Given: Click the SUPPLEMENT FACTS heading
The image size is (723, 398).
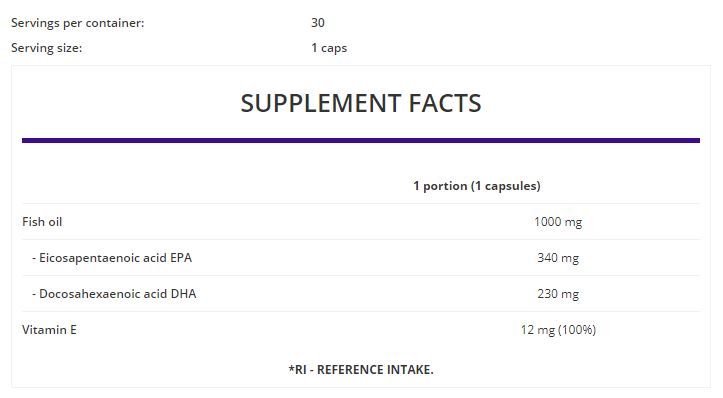Looking at the screenshot, I should coord(361,103).
